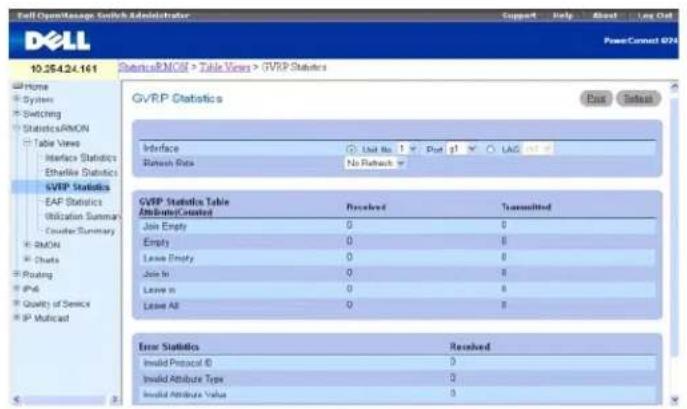Screen dimensions: 687x409
Task: Open EAP Statistics page
Action: coord(74,202)
